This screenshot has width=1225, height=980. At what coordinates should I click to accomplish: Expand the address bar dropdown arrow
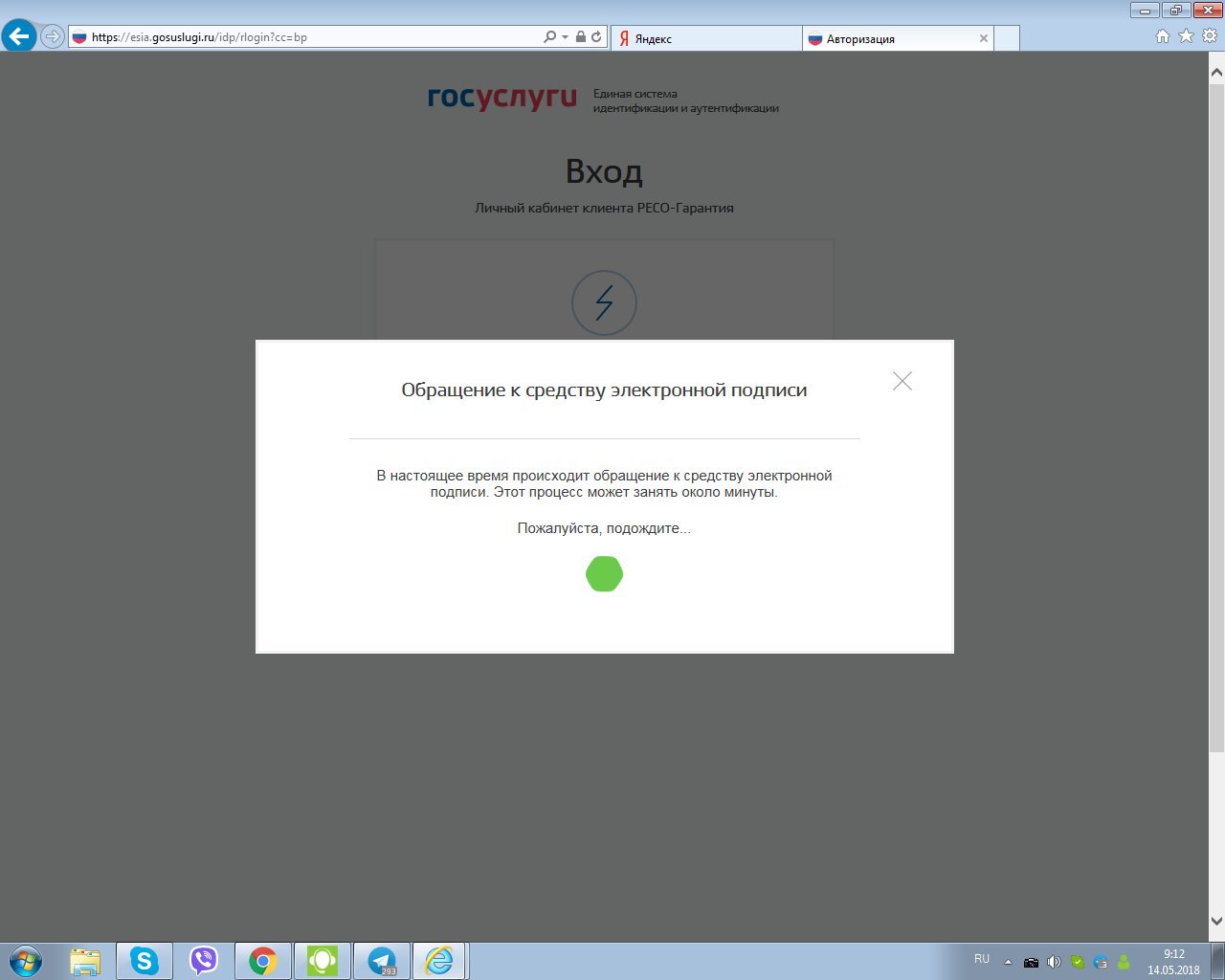565,37
